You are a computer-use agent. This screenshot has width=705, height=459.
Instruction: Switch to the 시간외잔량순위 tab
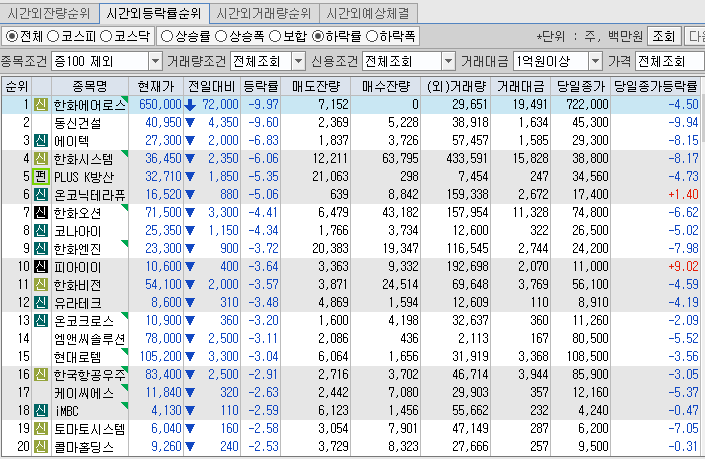pyautogui.click(x=49, y=13)
